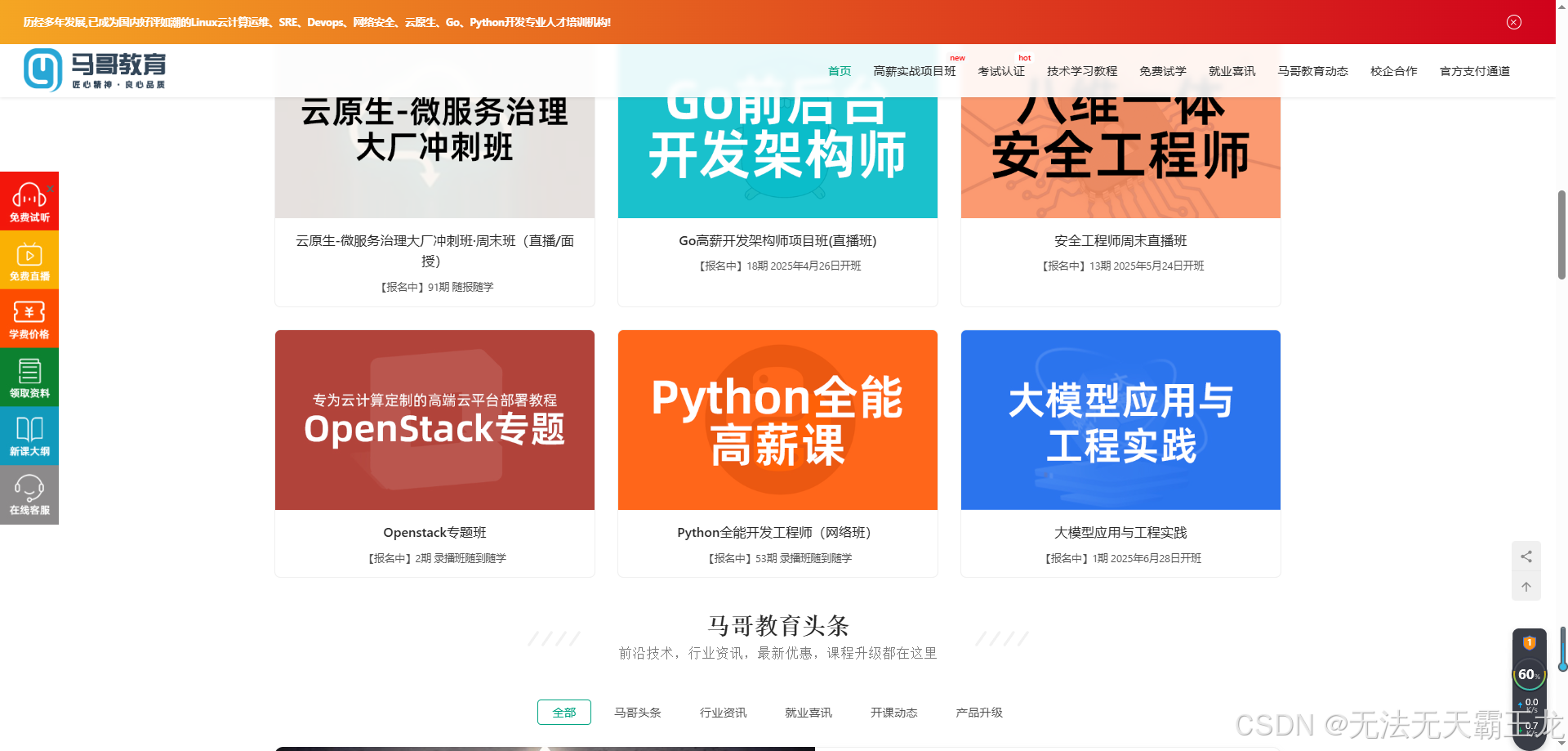Image resolution: width=1568 pixels, height=751 pixels.
Task: Click the 13期 2025年5月24日开班 text
Action: click(1147, 266)
